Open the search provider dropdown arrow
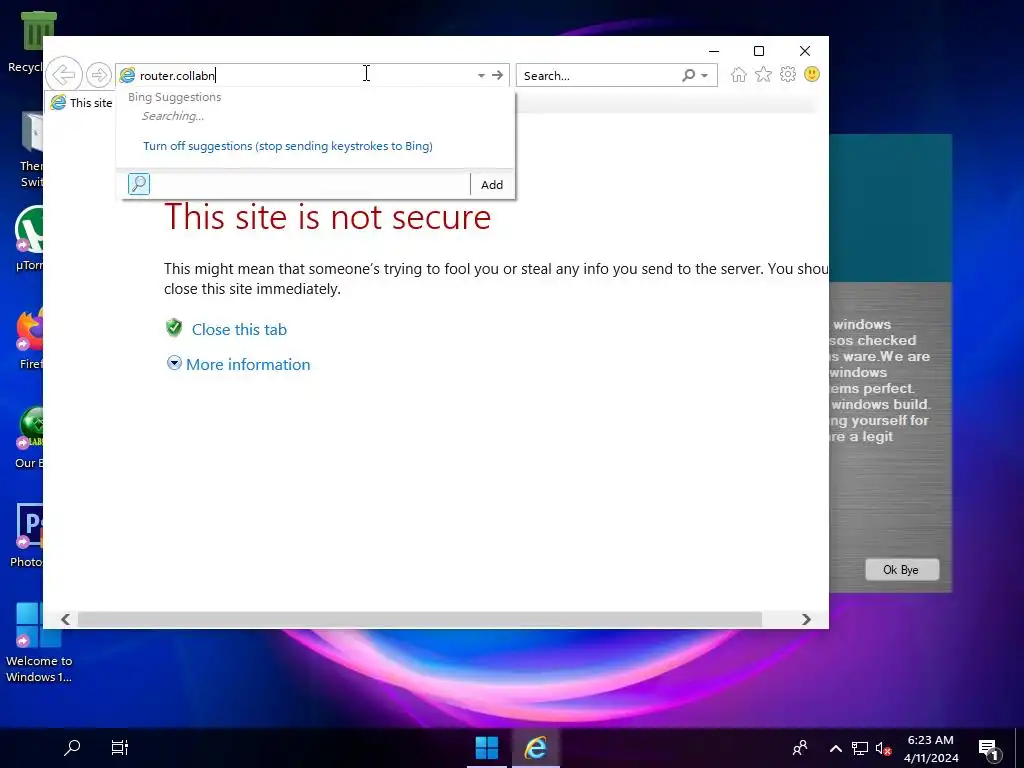The width and height of the screenshot is (1024, 768). click(x=705, y=76)
